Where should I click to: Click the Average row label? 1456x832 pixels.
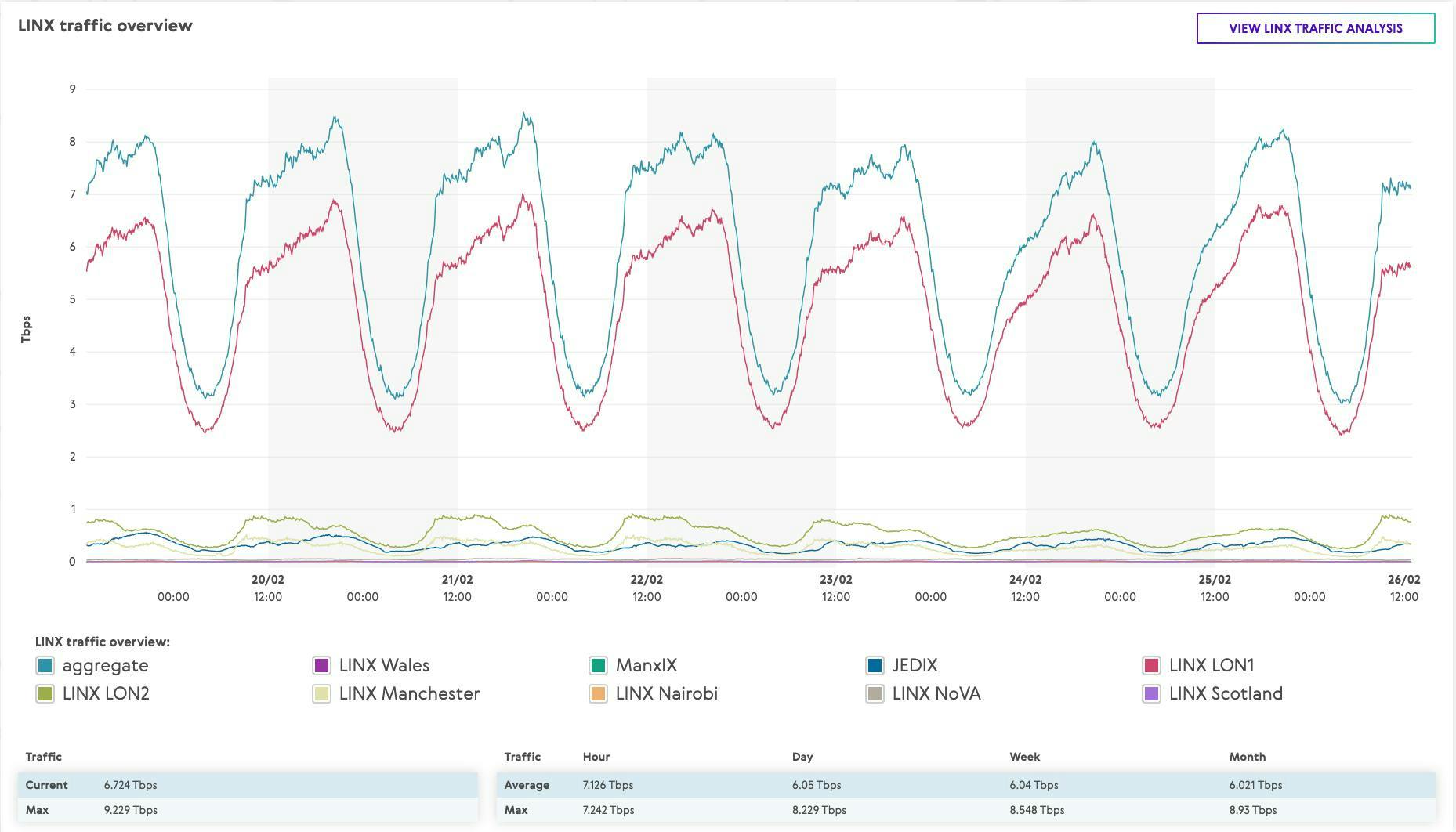pos(527,785)
